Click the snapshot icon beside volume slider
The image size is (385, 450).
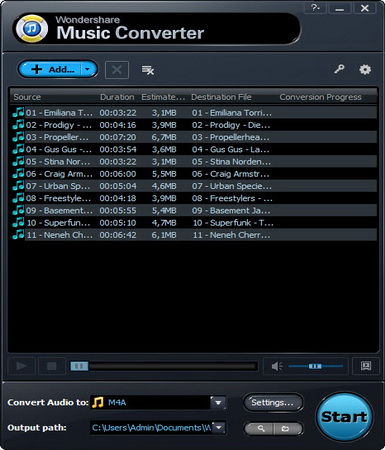click(366, 366)
